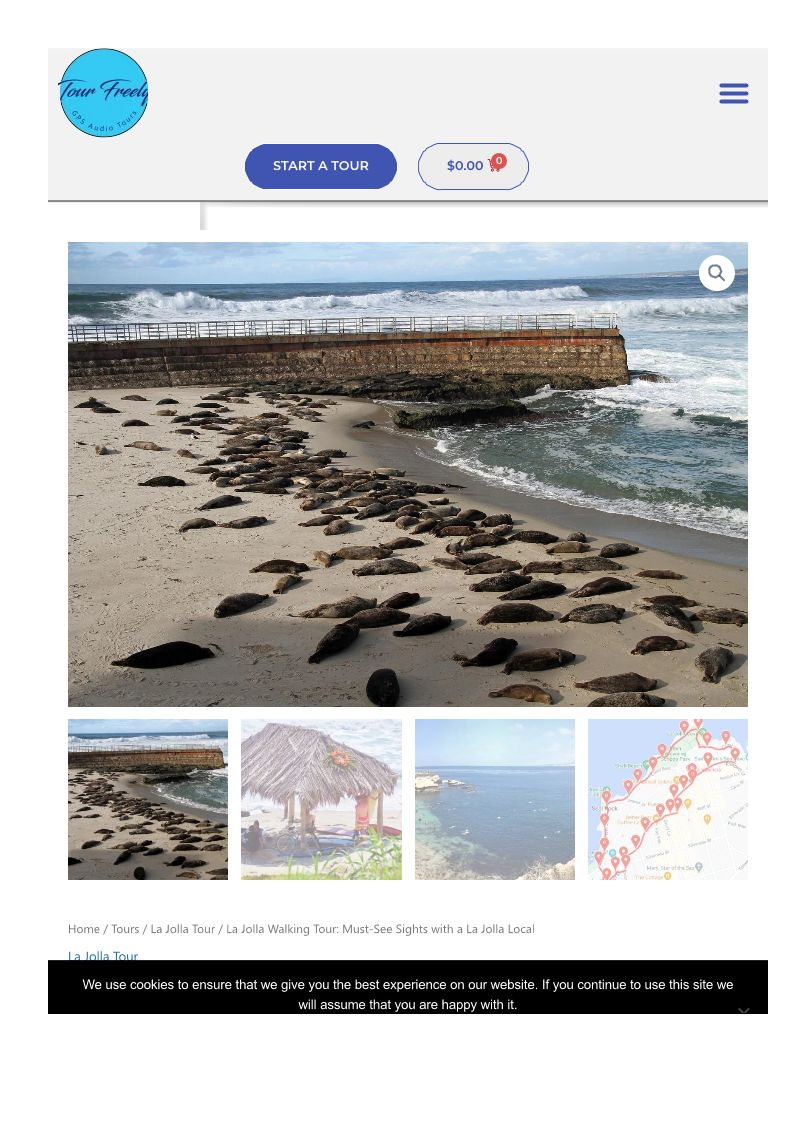
Task: Select the route map thumbnail
Action: [668, 799]
